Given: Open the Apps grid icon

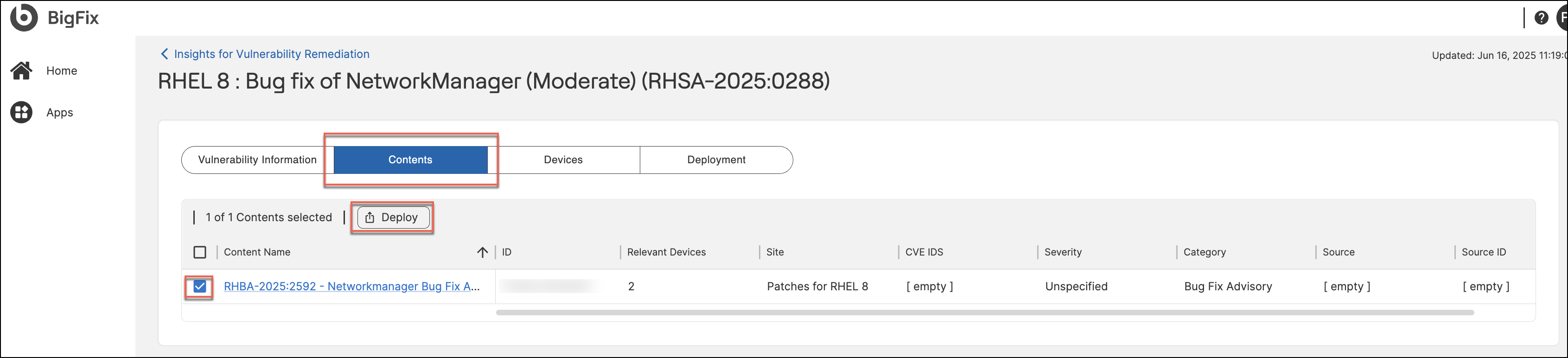Looking at the screenshot, I should click(x=22, y=113).
